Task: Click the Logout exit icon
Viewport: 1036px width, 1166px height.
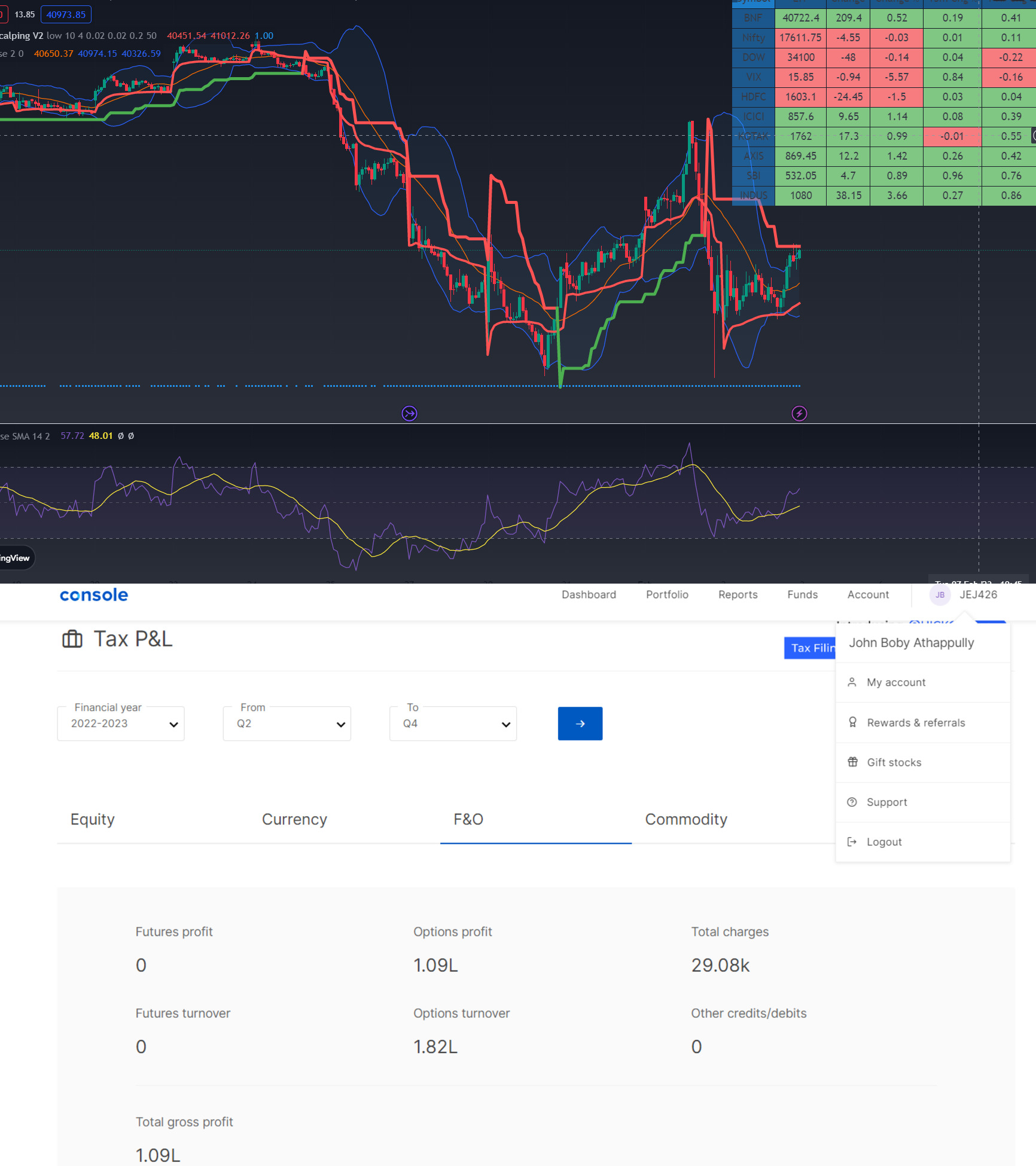Action: (852, 841)
